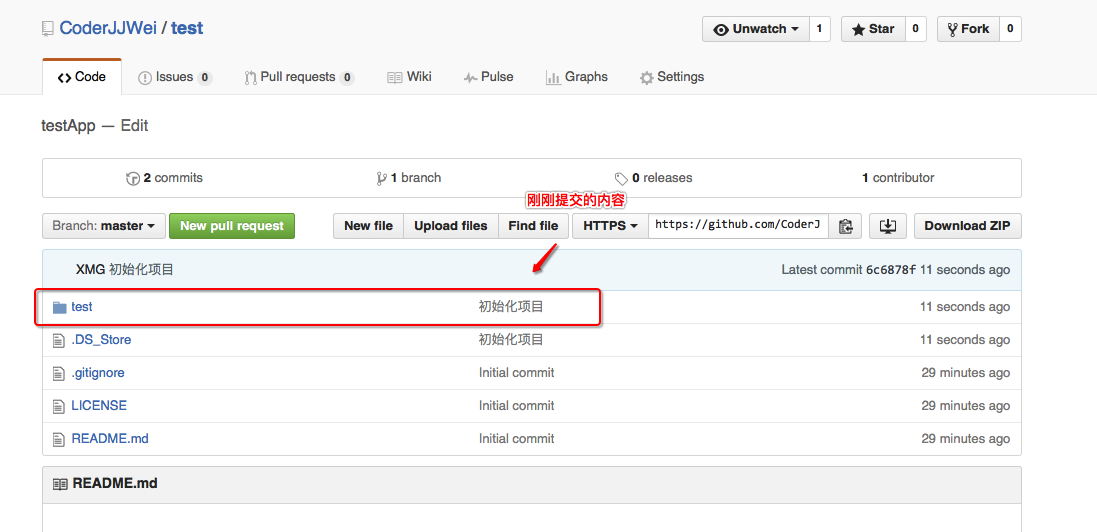The height and width of the screenshot is (532, 1097).
Task: Open .DS_Store commit message 初始化项目
Action: 511,340
